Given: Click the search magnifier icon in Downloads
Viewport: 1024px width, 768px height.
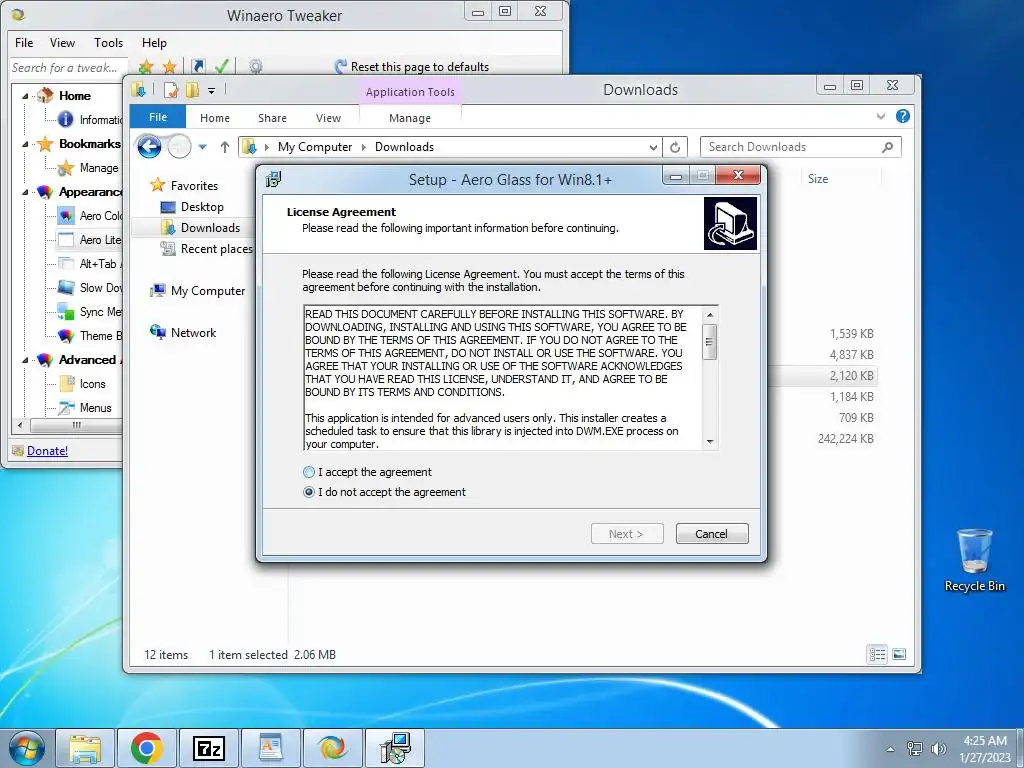Looking at the screenshot, I should coord(888,147).
